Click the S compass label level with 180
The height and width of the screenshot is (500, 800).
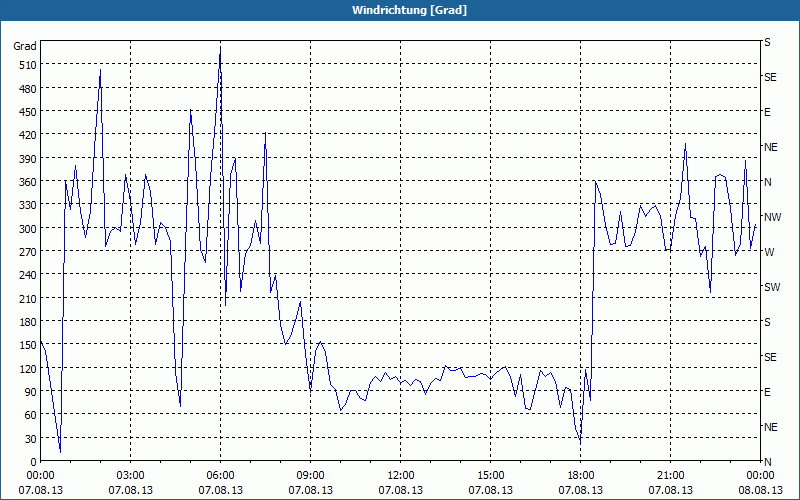pyautogui.click(x=767, y=322)
